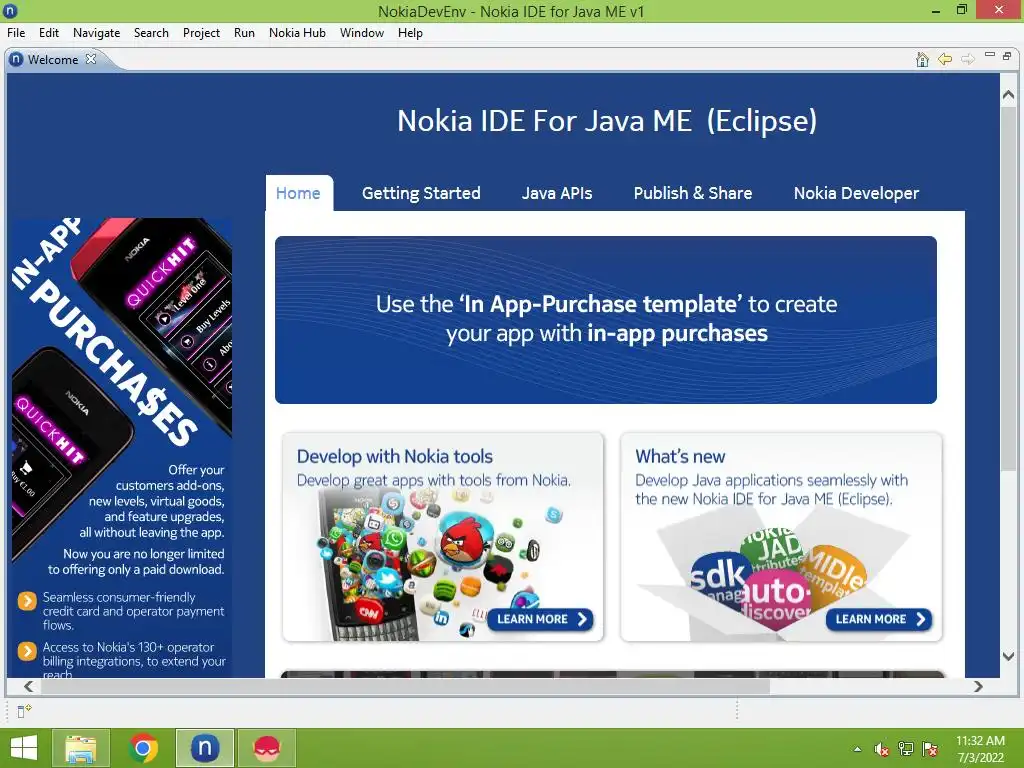The image size is (1024, 768).
Task: Click the 'Nokia IDE For Java ME (Eclipse)' title
Action: [607, 121]
